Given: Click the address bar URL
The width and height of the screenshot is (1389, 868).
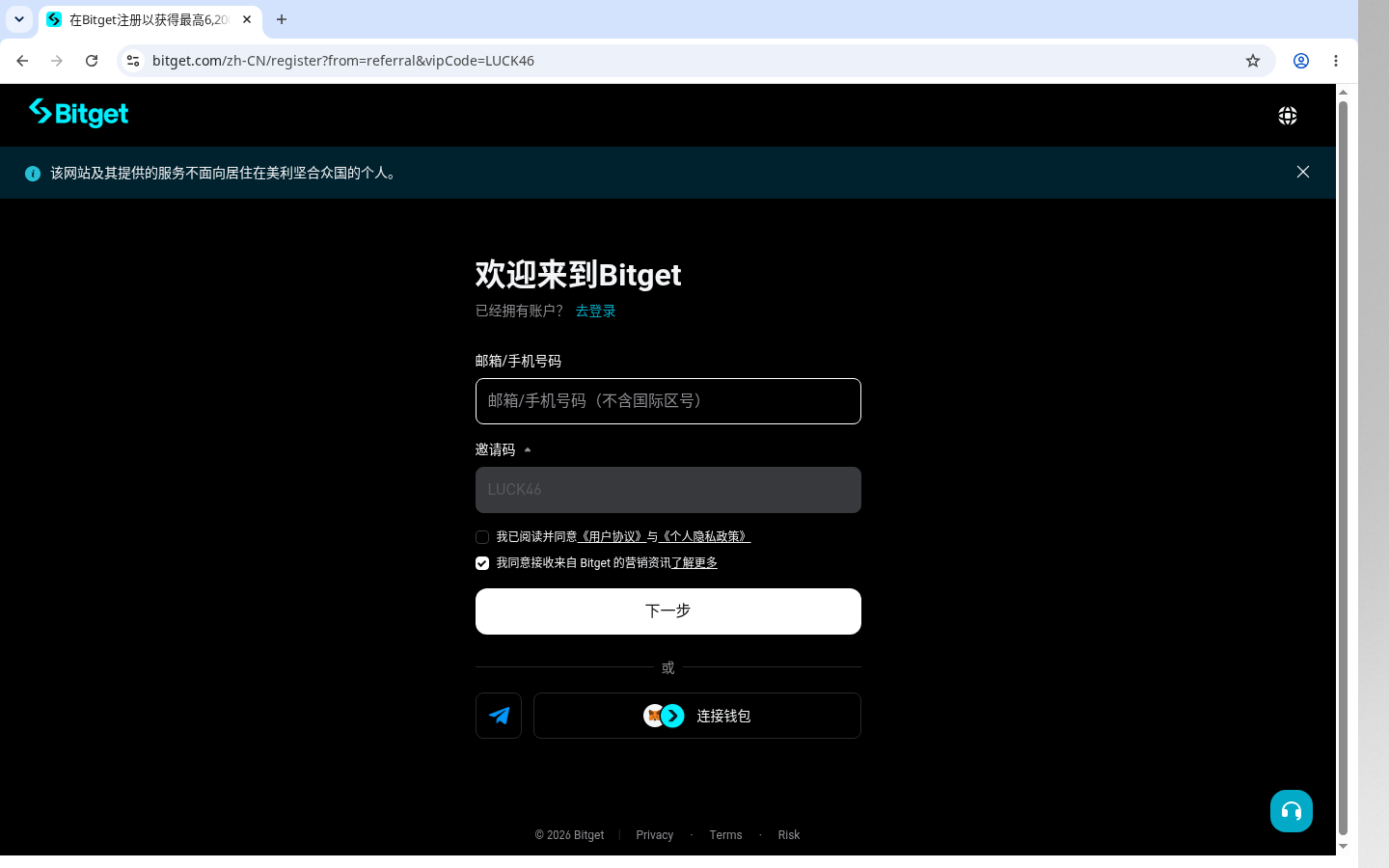Looking at the screenshot, I should (343, 61).
